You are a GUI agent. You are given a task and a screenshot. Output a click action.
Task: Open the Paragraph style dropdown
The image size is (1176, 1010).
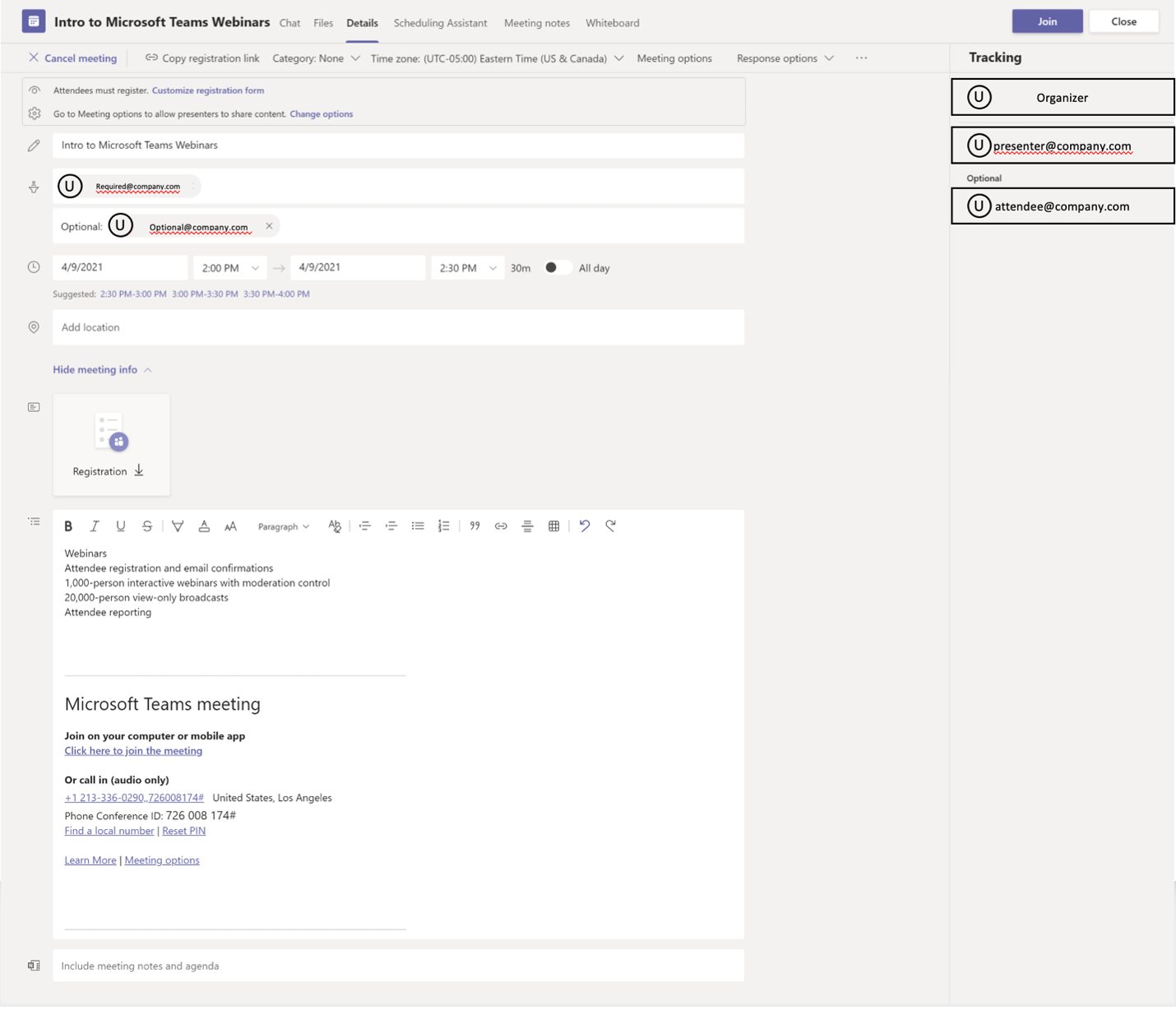[x=284, y=526]
